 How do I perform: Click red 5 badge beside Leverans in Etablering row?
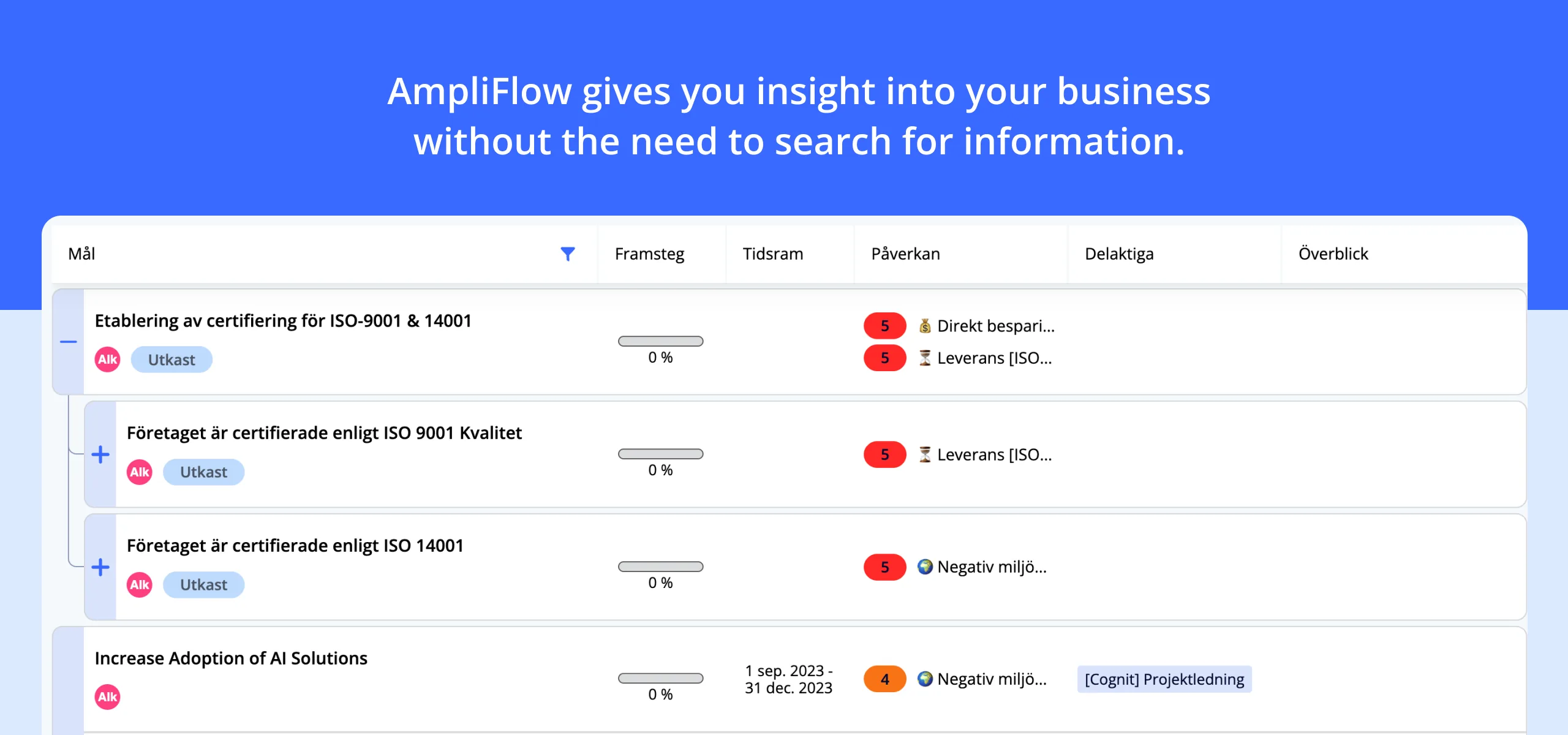pyautogui.click(x=884, y=358)
